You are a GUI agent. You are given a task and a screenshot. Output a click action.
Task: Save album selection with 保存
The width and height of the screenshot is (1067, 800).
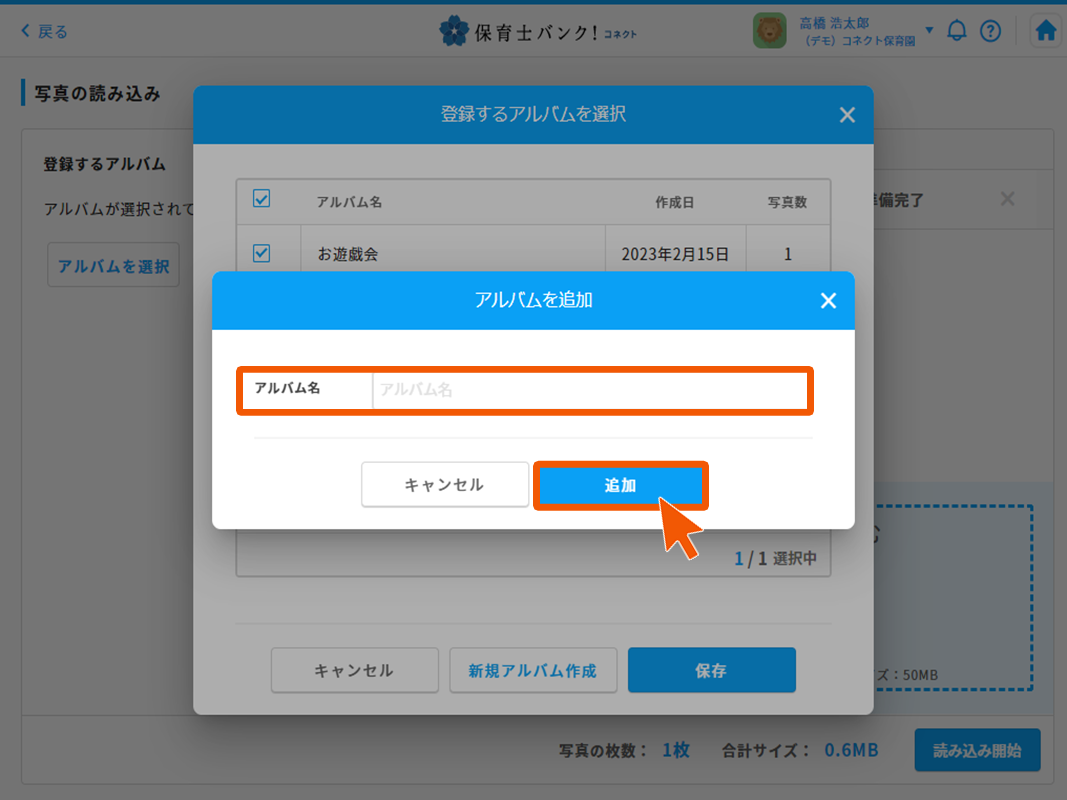pos(711,671)
